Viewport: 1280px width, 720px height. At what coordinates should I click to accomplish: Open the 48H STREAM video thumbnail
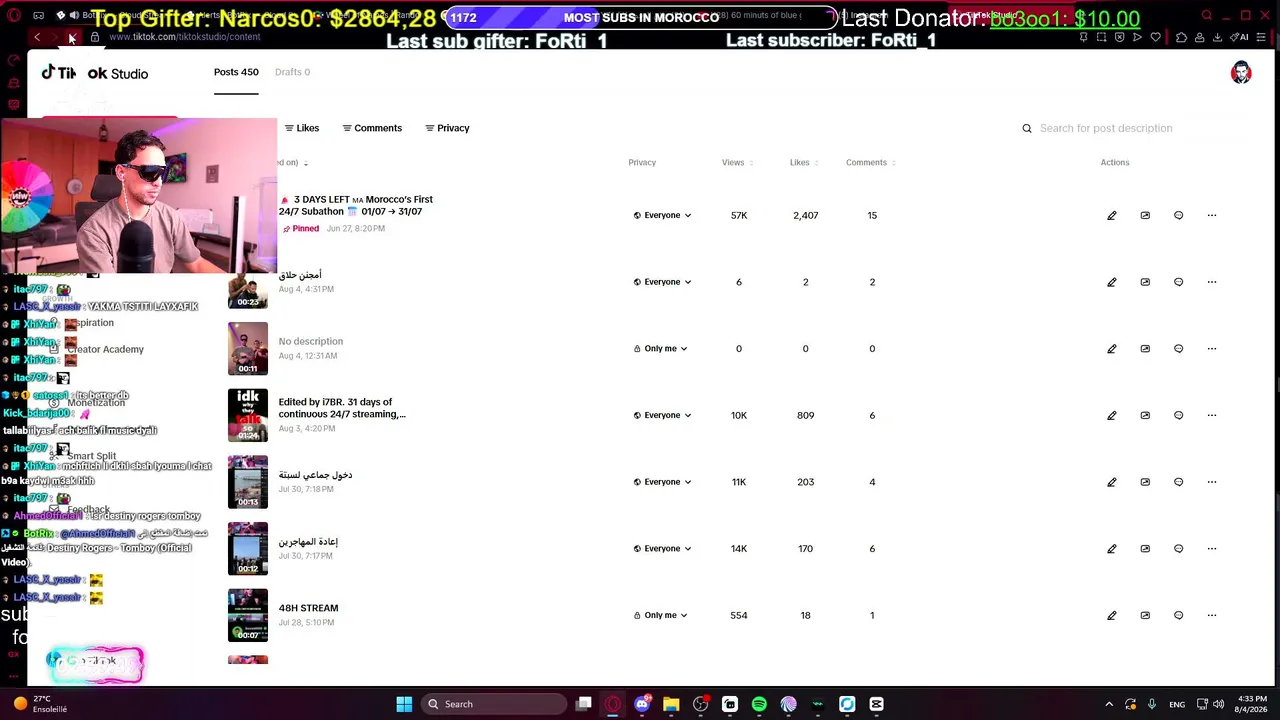pos(248,615)
